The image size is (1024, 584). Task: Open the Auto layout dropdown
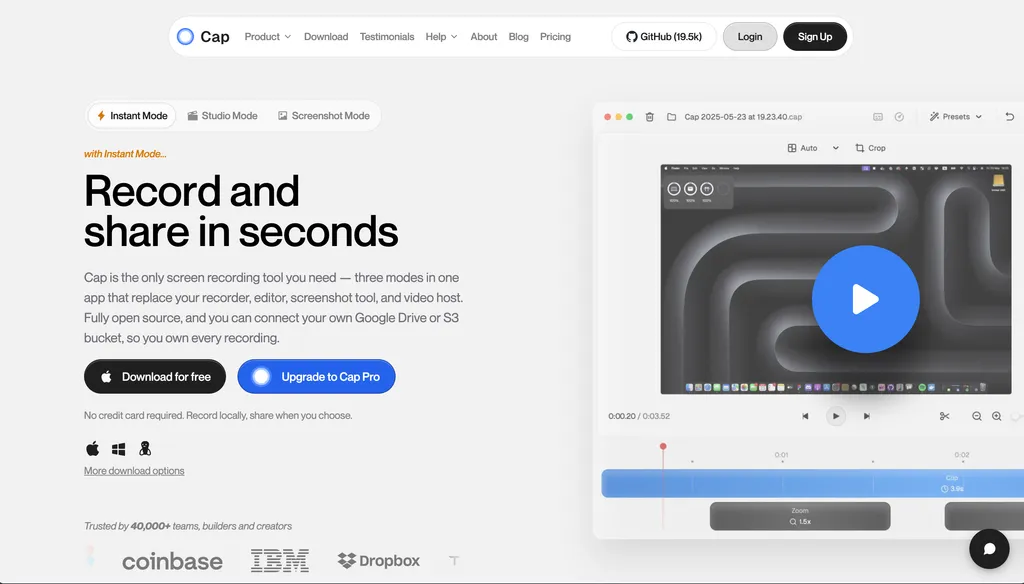[x=813, y=148]
